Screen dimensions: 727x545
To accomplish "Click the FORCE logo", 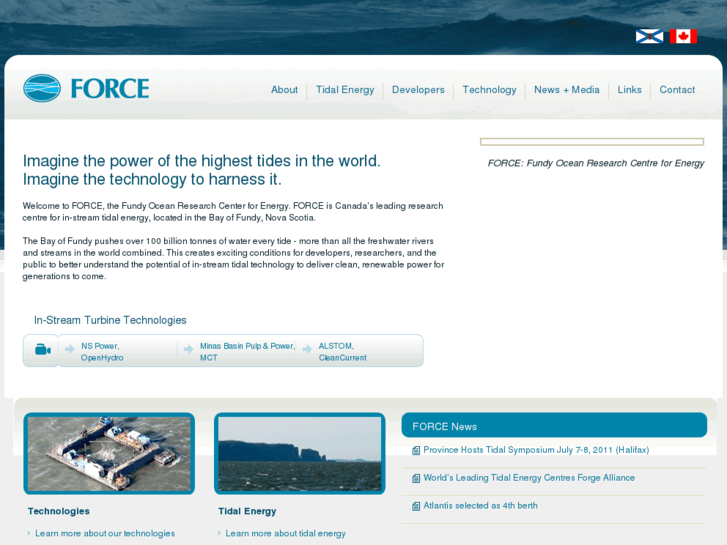I will 86,88.
